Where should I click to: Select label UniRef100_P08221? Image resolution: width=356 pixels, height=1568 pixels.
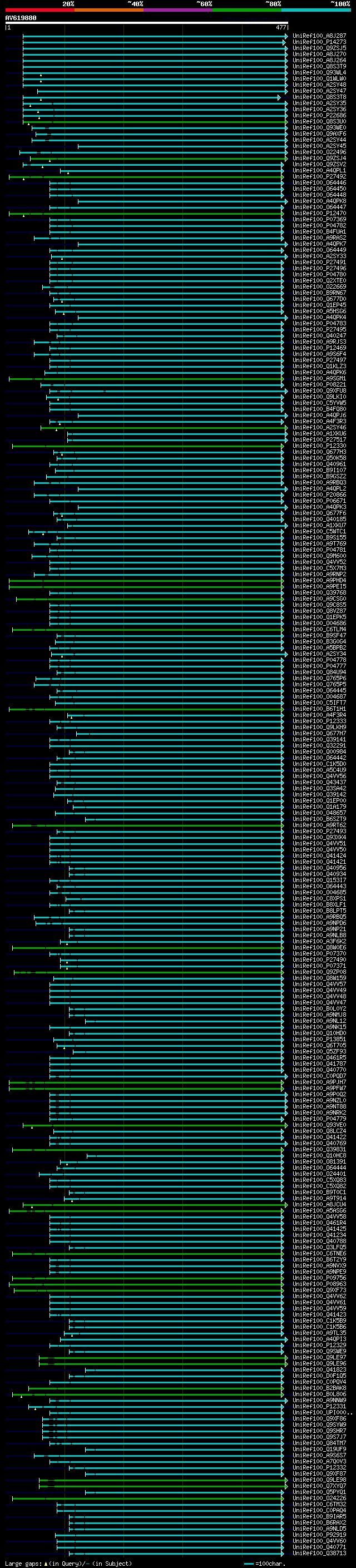(x=319, y=385)
